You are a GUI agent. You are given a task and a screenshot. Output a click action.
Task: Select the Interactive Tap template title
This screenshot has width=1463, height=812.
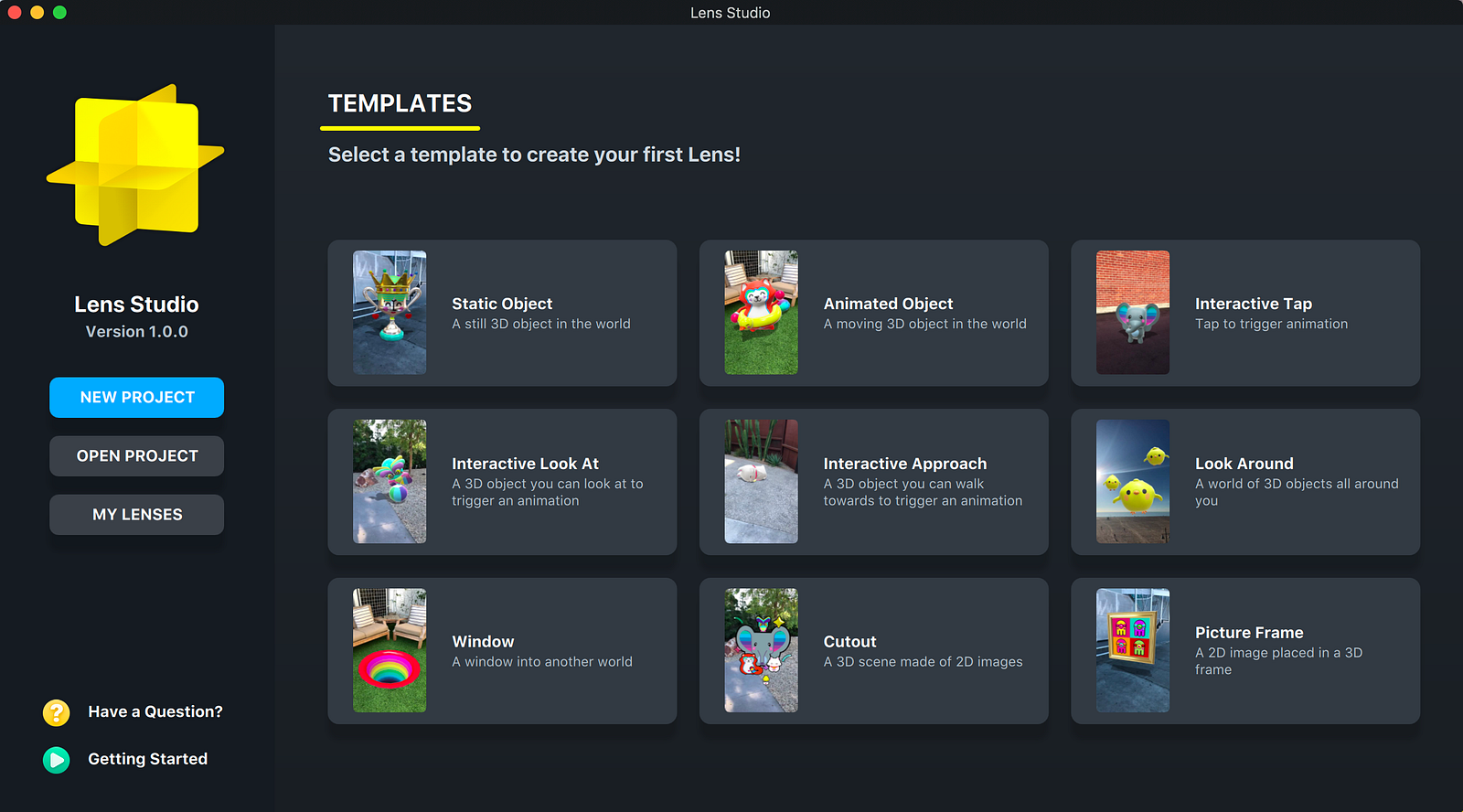[1254, 304]
